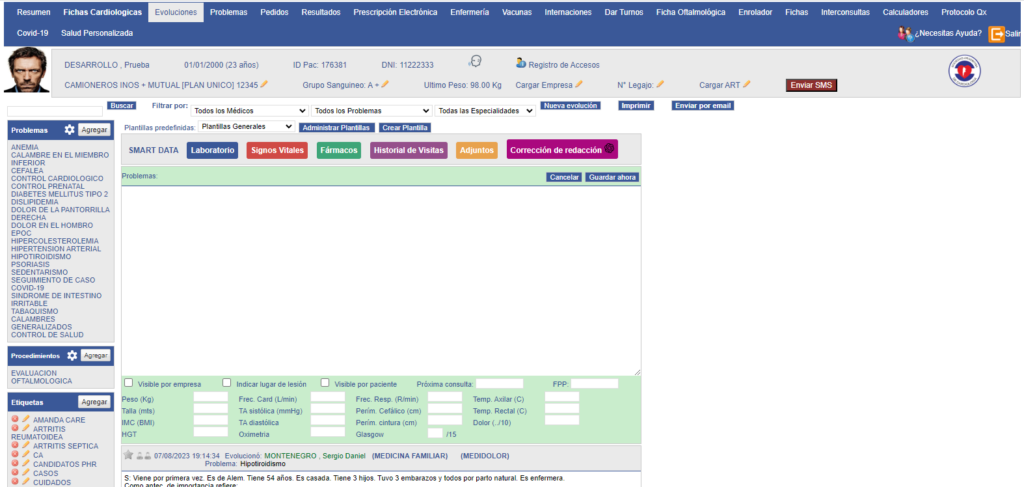The width and height of the screenshot is (1024, 487).
Task: Toggle Visible por paciente checkbox
Action: click(x=326, y=383)
